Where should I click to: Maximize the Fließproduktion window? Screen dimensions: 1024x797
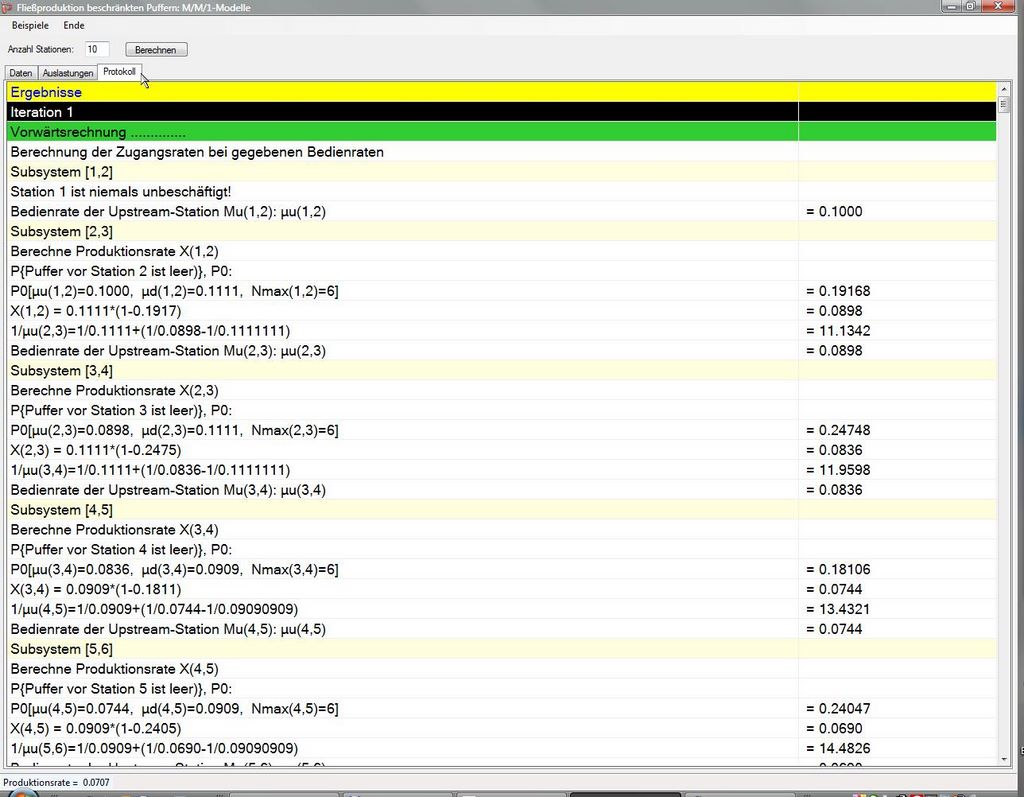970,7
